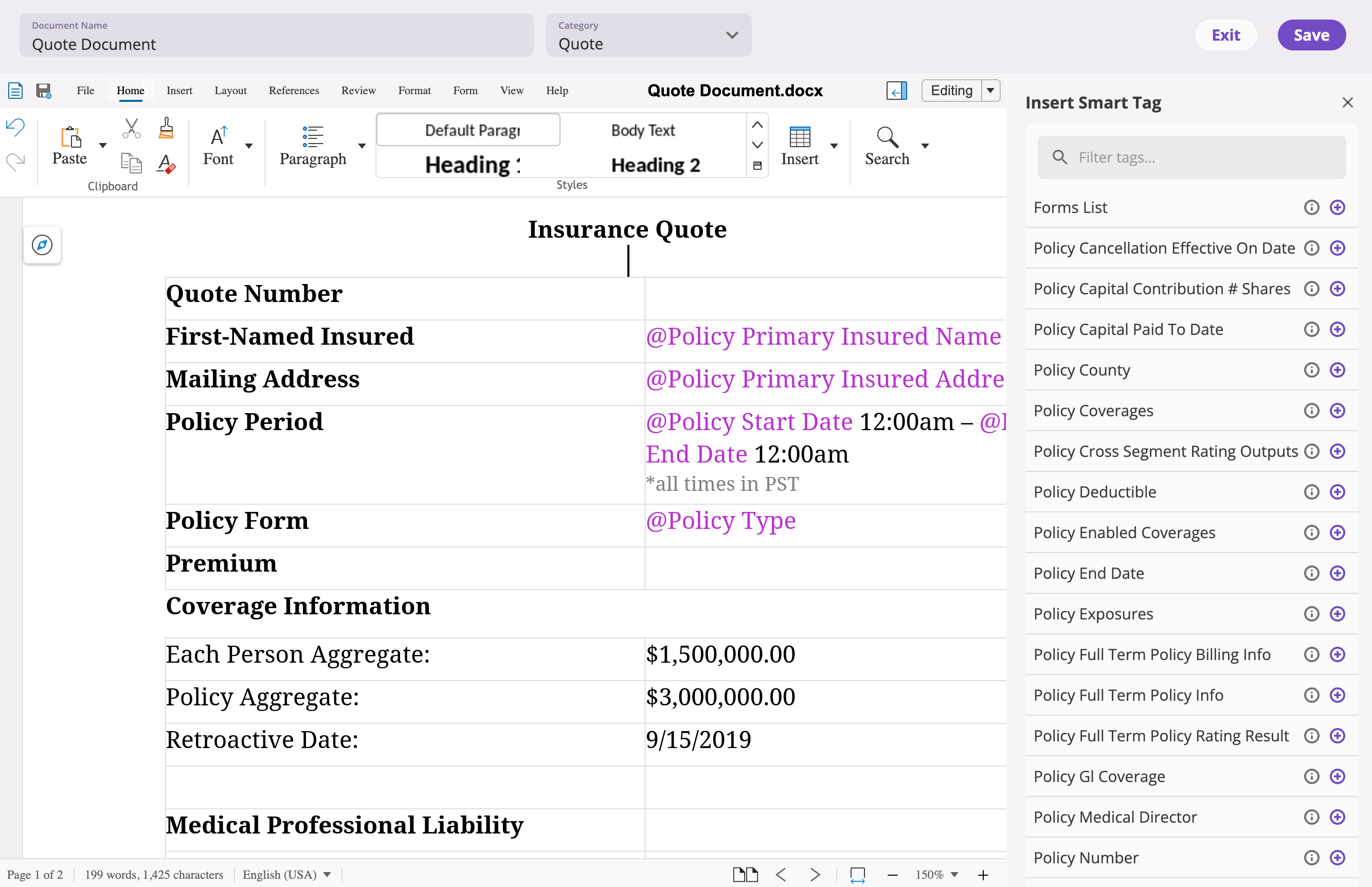Open the zoom level 150% dropdown
The image size is (1372, 887).
pyautogui.click(x=937, y=874)
